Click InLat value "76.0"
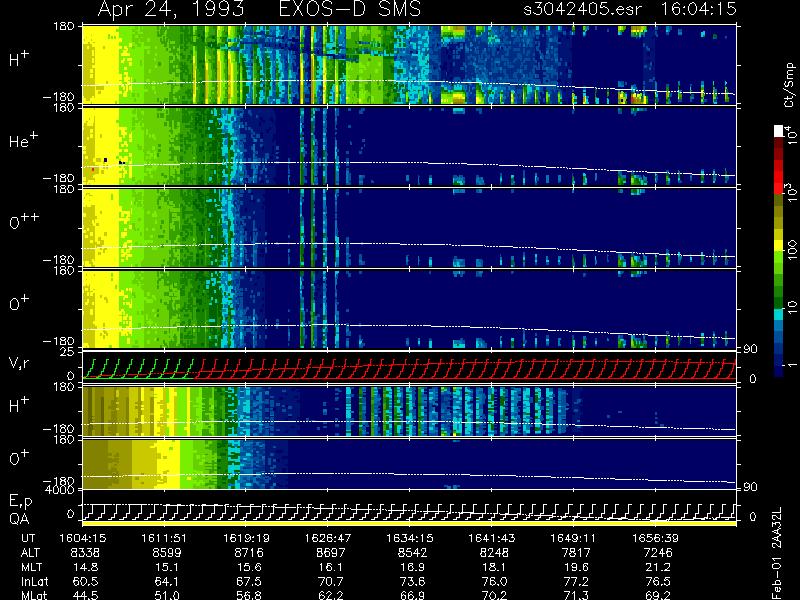The height and width of the screenshot is (600, 800). 494,581
